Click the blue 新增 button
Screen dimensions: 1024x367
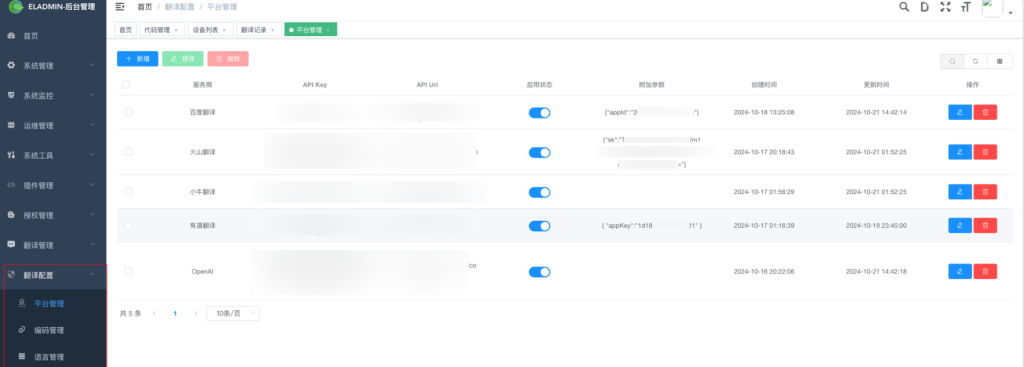(x=138, y=59)
